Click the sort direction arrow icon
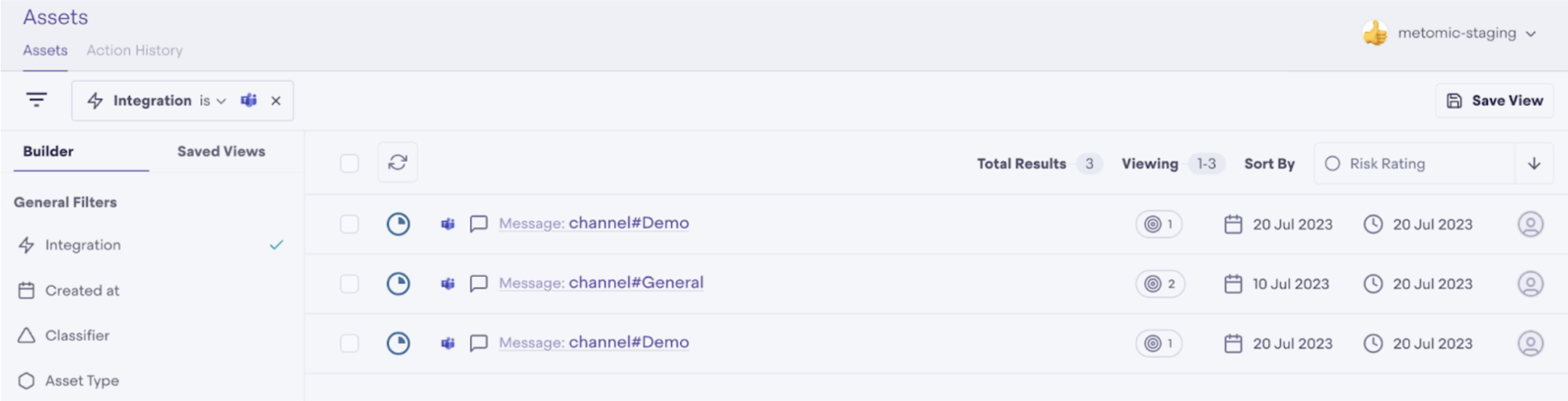The height and width of the screenshot is (401, 1568). pyautogui.click(x=1534, y=163)
